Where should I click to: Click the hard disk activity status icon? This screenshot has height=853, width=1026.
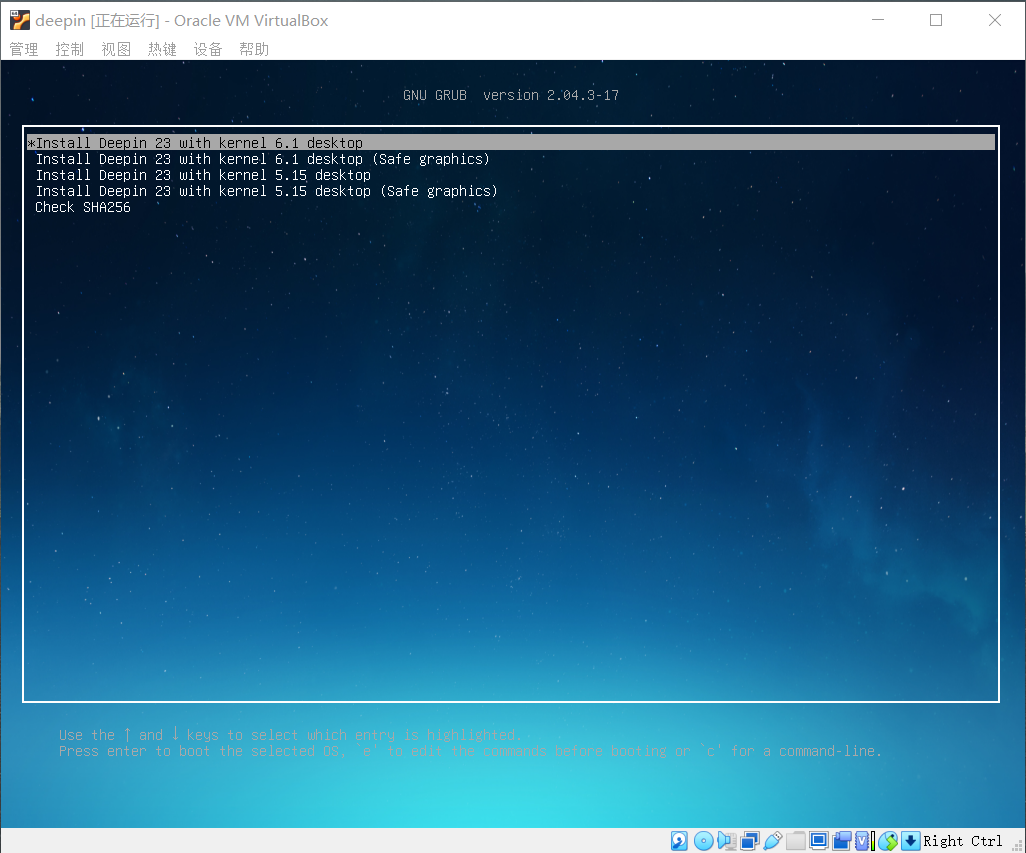coord(679,841)
